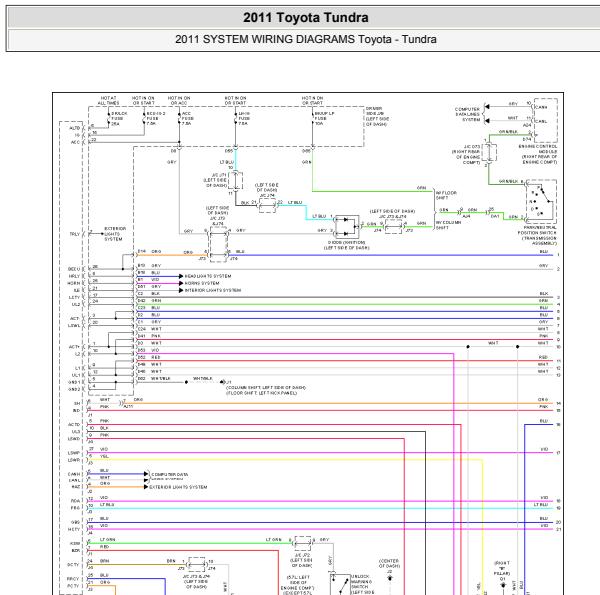Click the 'HOT IN ON OR ACC' label
Image resolution: width=600 pixels, height=595 pixels.
click(178, 101)
